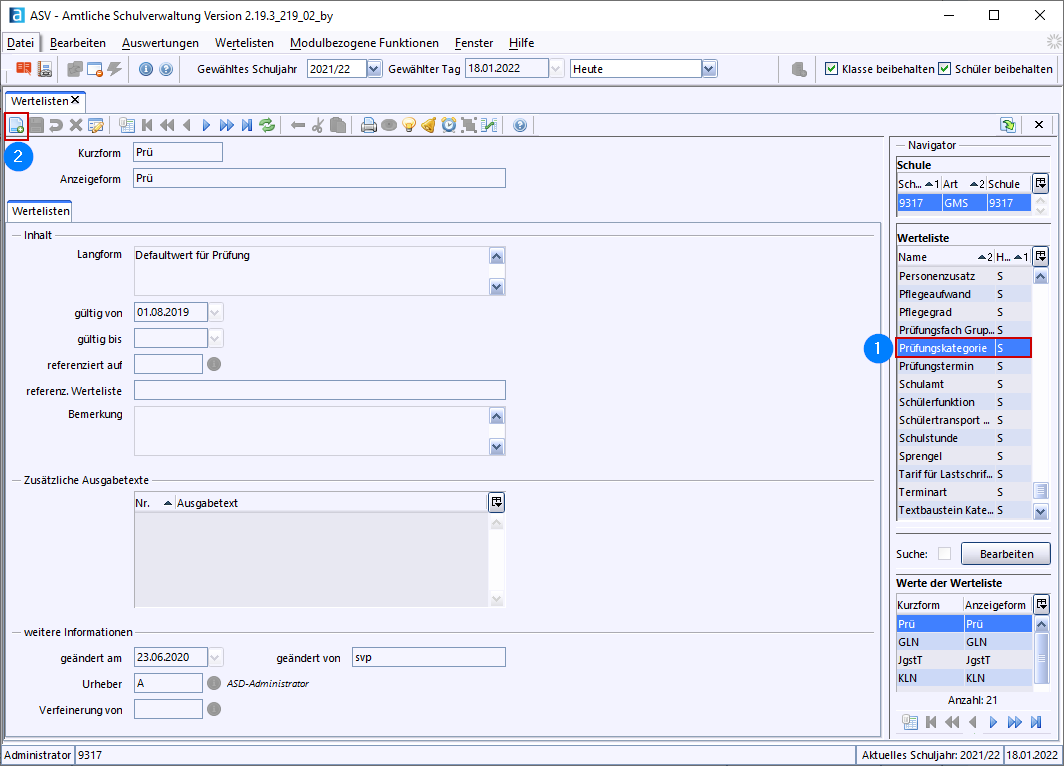Select Schulamt in Werteliste
1064x766 pixels.
click(964, 384)
